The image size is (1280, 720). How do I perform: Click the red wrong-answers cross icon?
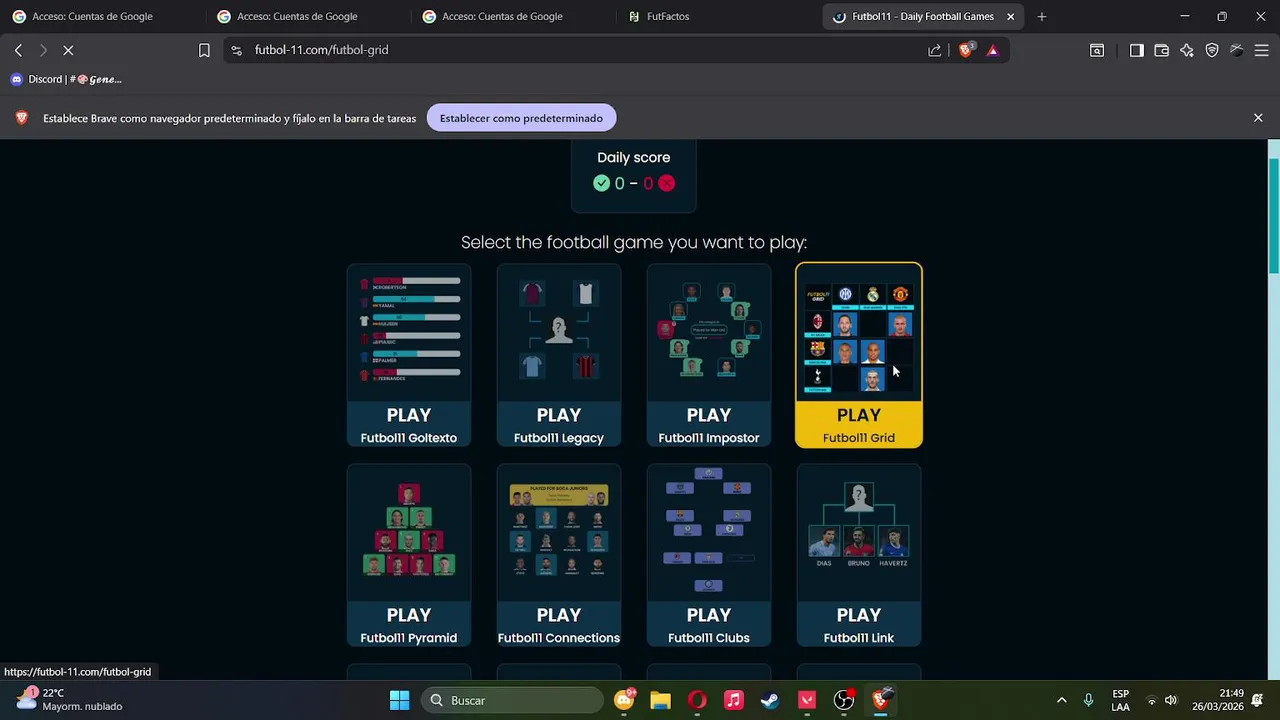pos(667,183)
